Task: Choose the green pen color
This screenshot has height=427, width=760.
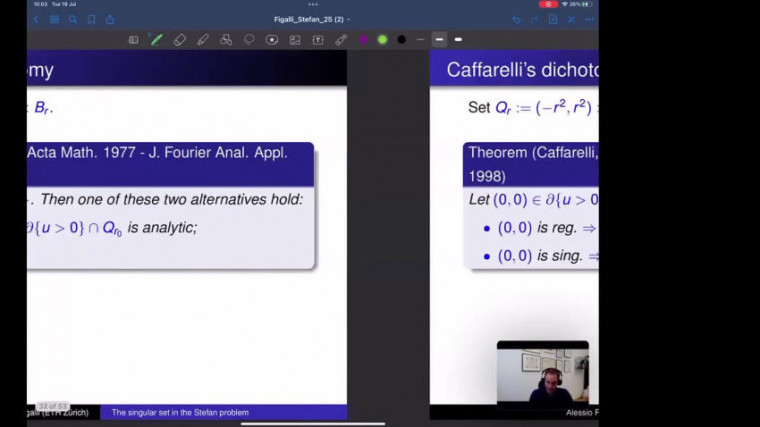Action: point(382,40)
